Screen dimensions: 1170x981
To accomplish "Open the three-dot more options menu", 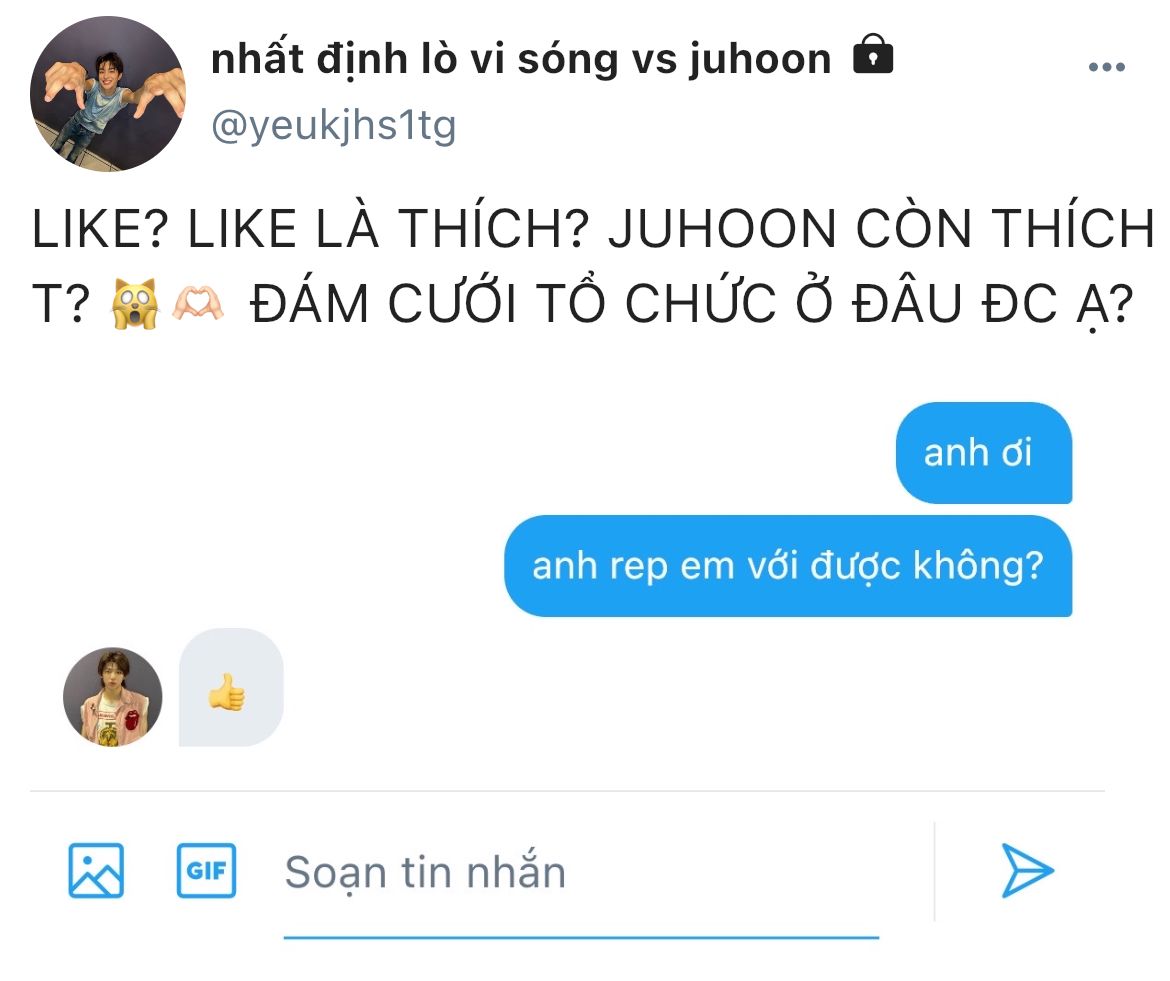I will (1107, 67).
